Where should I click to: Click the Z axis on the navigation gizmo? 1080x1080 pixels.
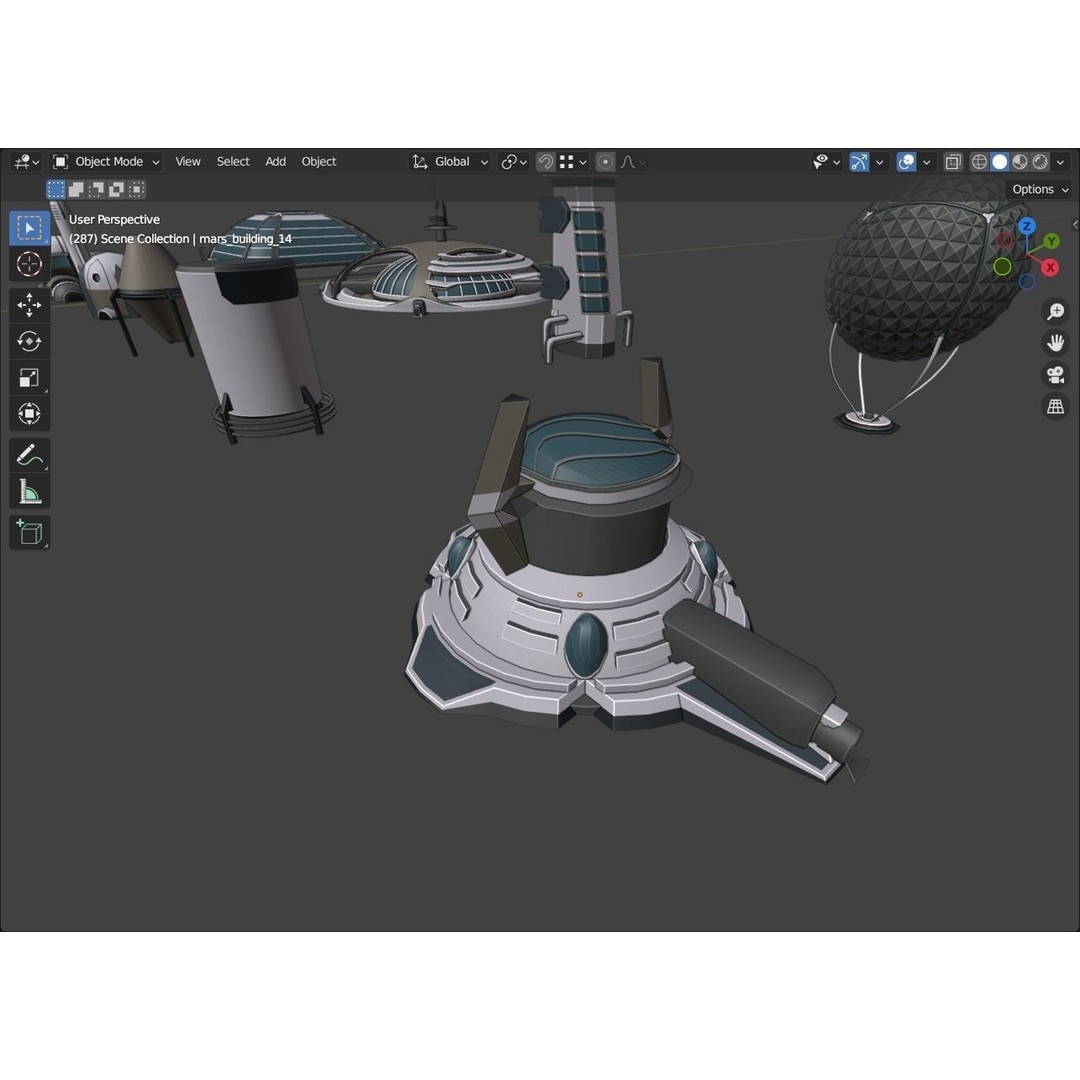(x=1027, y=227)
